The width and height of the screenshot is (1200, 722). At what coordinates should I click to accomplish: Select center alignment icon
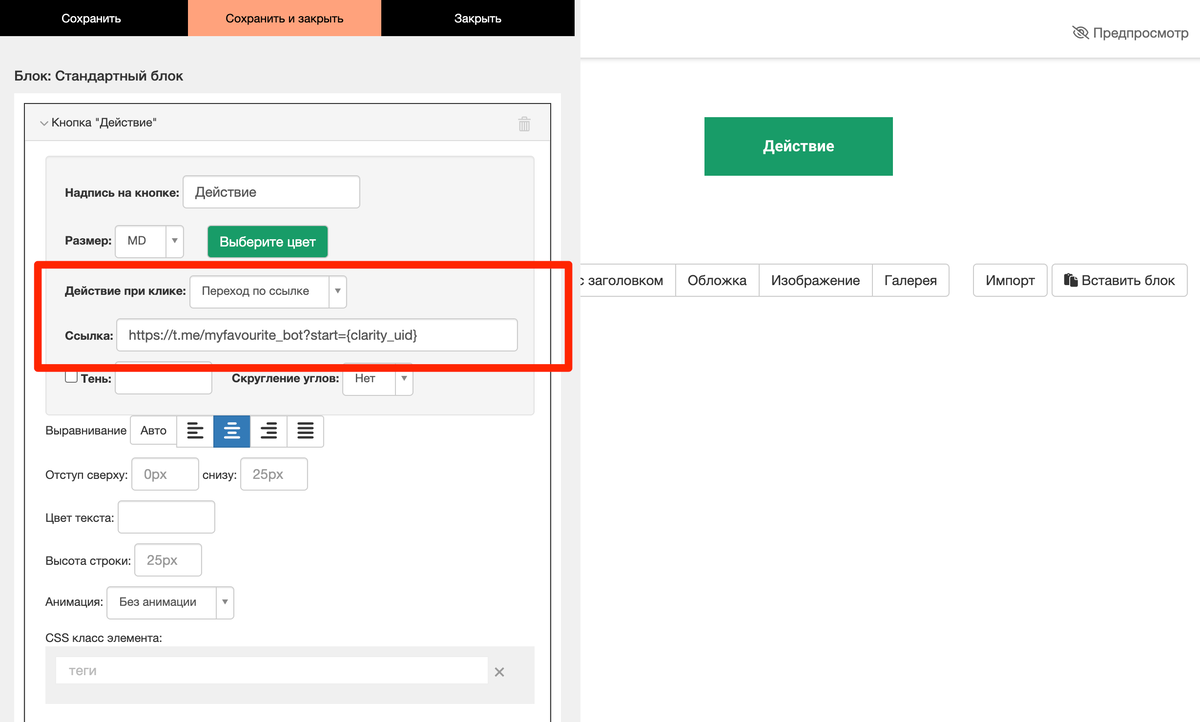point(232,431)
